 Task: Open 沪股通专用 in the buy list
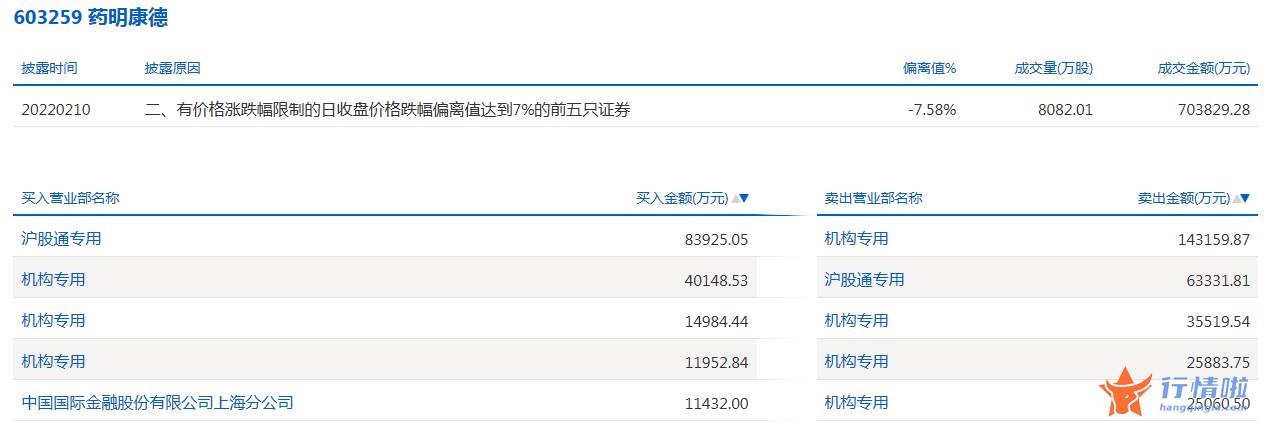(61, 239)
